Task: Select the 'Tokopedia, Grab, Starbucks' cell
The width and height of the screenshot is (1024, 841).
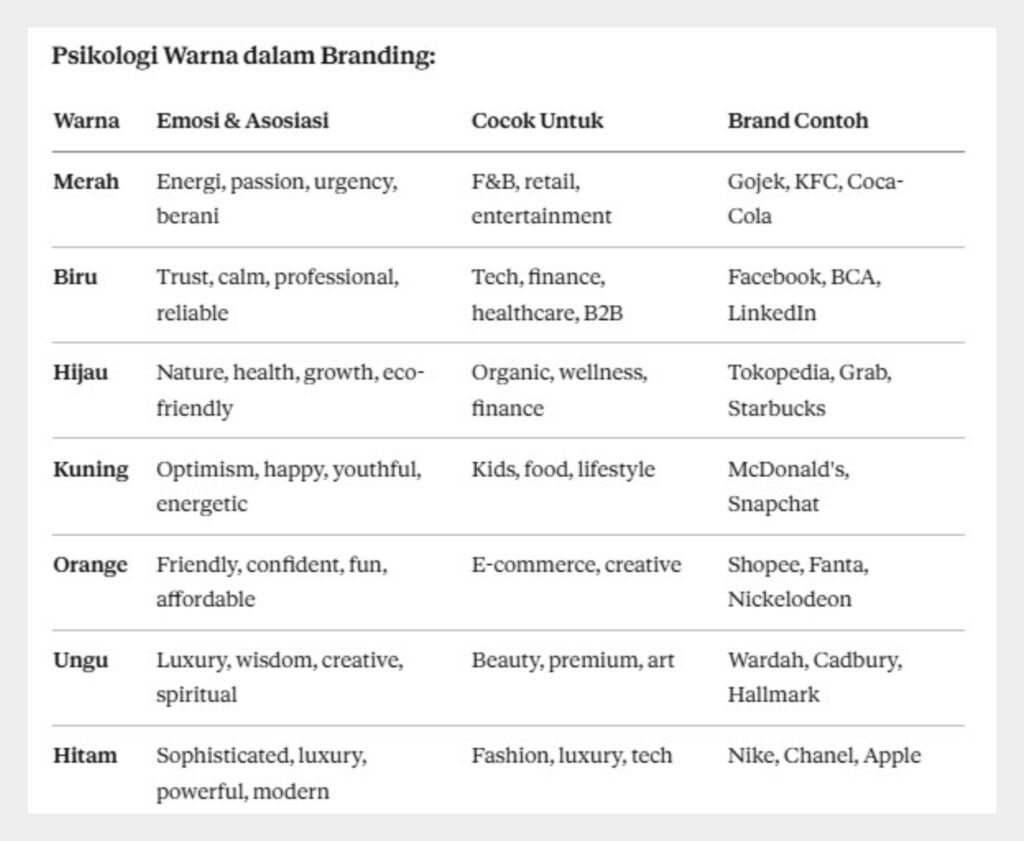Action: (809, 390)
